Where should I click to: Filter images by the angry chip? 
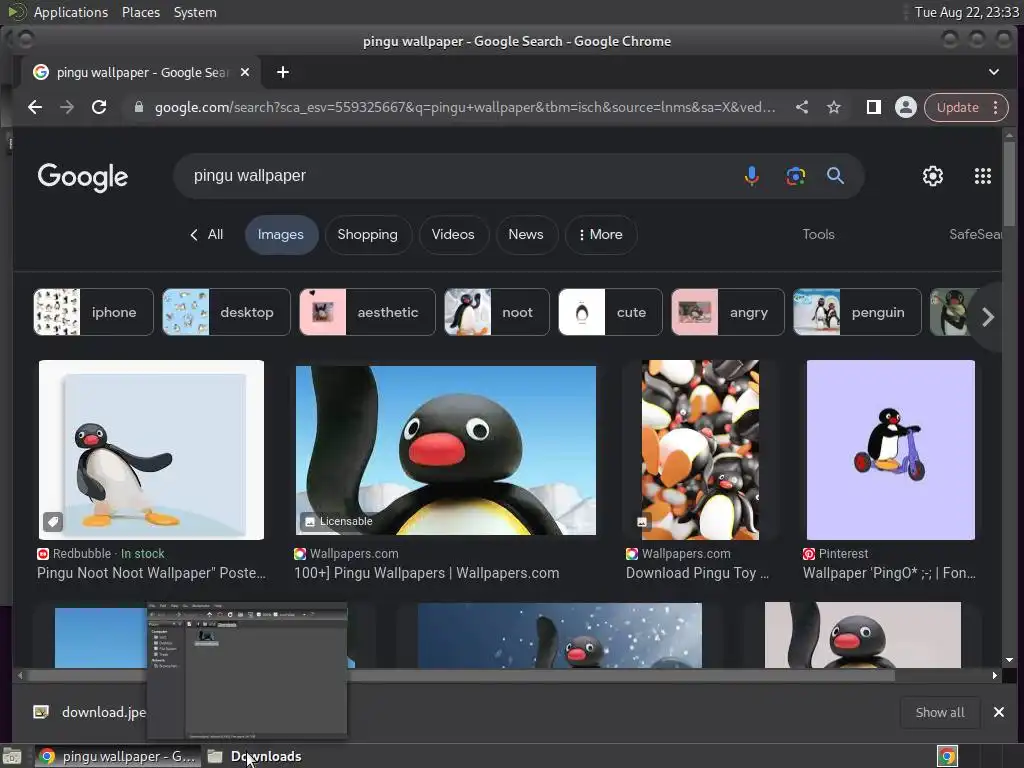point(728,312)
